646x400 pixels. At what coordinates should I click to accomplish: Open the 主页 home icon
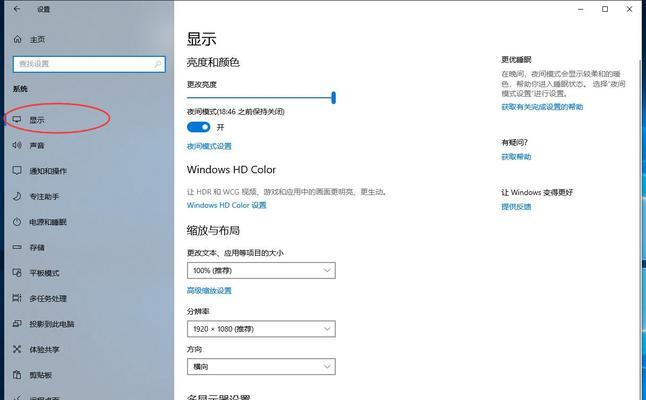pos(17,39)
